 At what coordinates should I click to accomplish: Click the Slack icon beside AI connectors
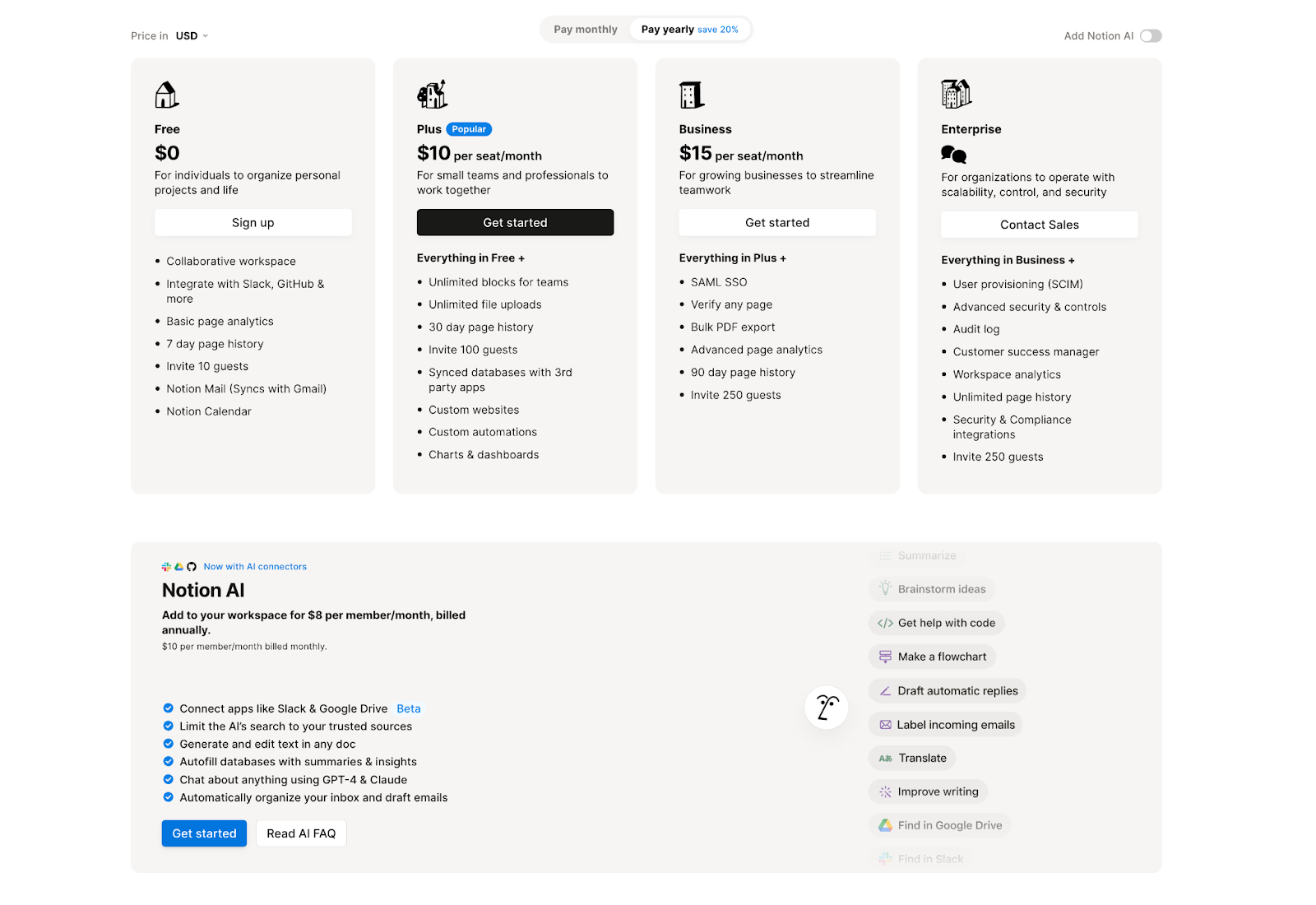166,567
